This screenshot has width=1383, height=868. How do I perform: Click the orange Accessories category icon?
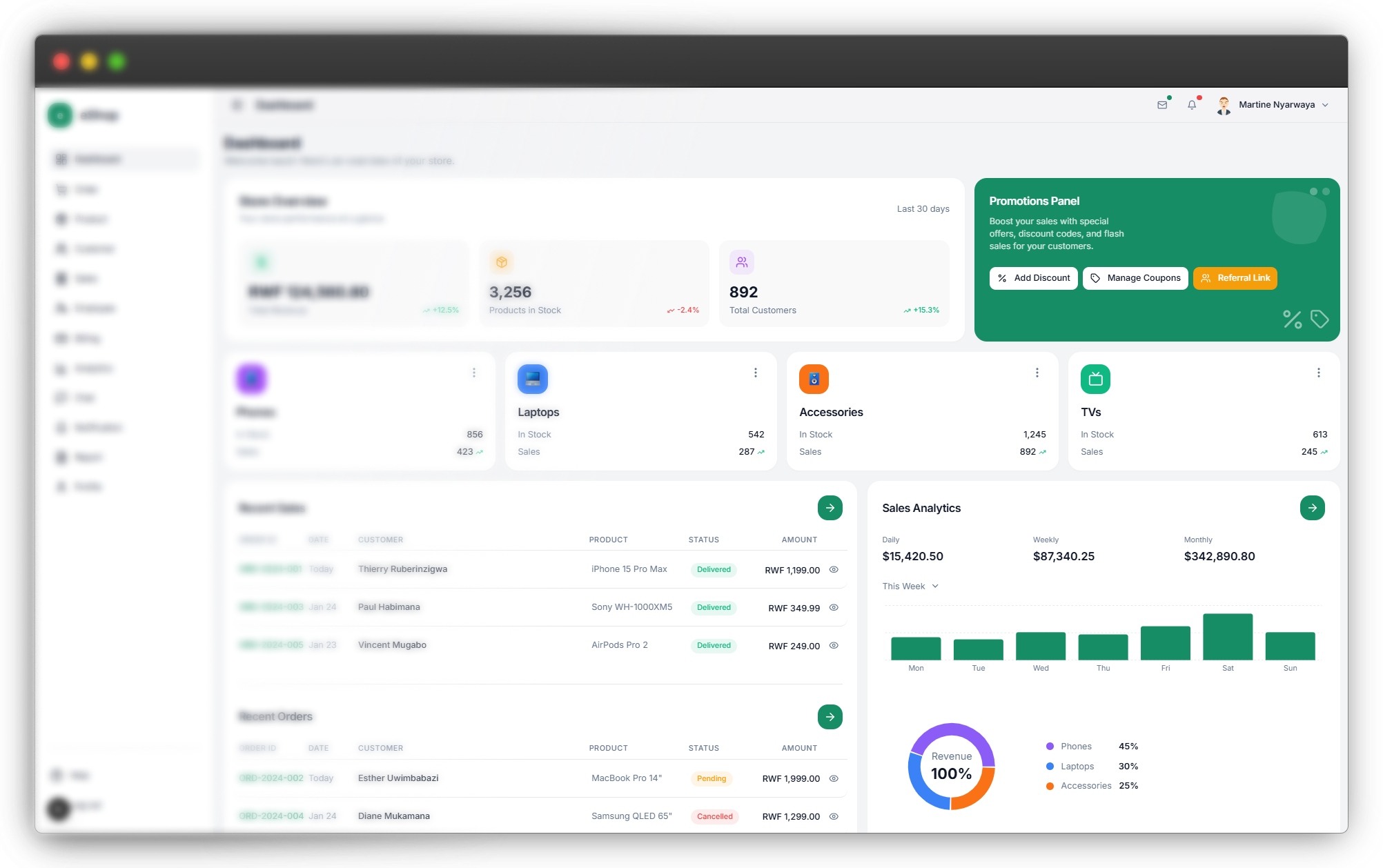[814, 379]
